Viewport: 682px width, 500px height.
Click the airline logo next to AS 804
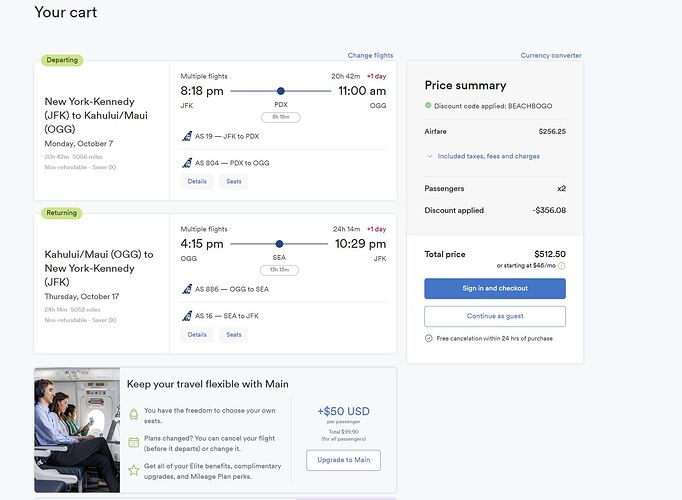pos(187,163)
